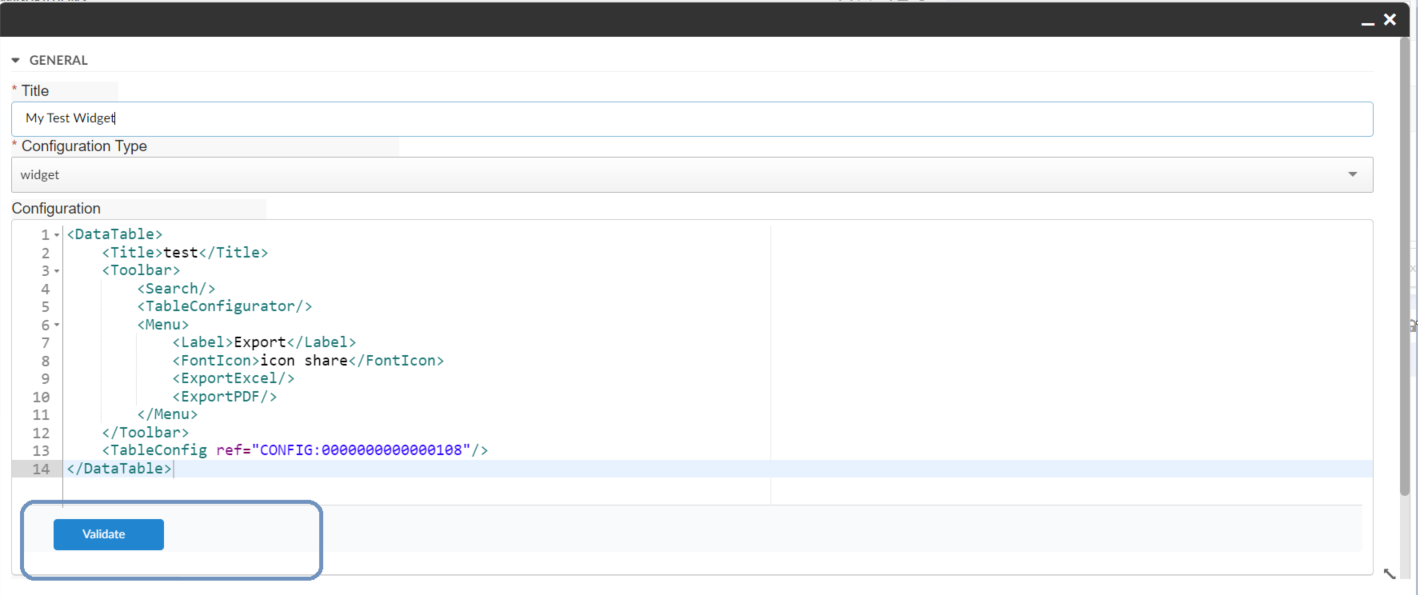Fold the Toolbar element at line 3

[x=57, y=271]
